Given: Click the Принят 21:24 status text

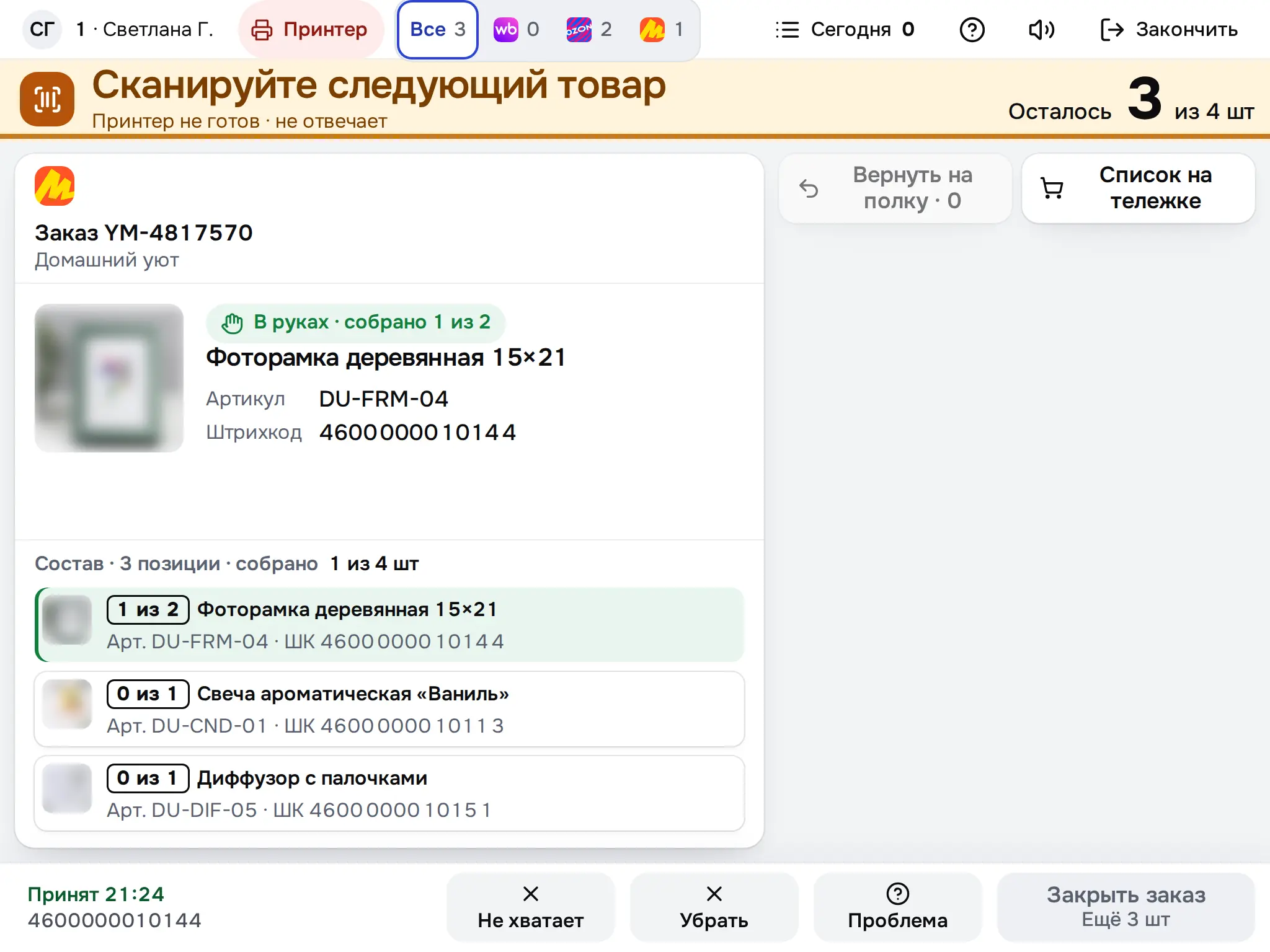Looking at the screenshot, I should click(x=95, y=894).
